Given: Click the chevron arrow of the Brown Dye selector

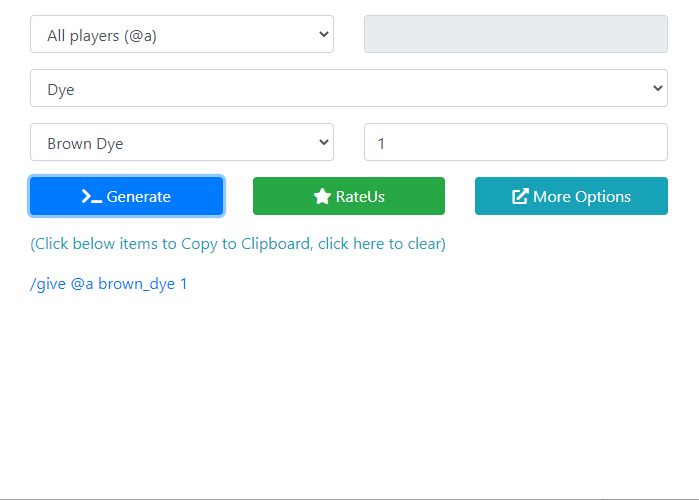Looking at the screenshot, I should tap(323, 143).
